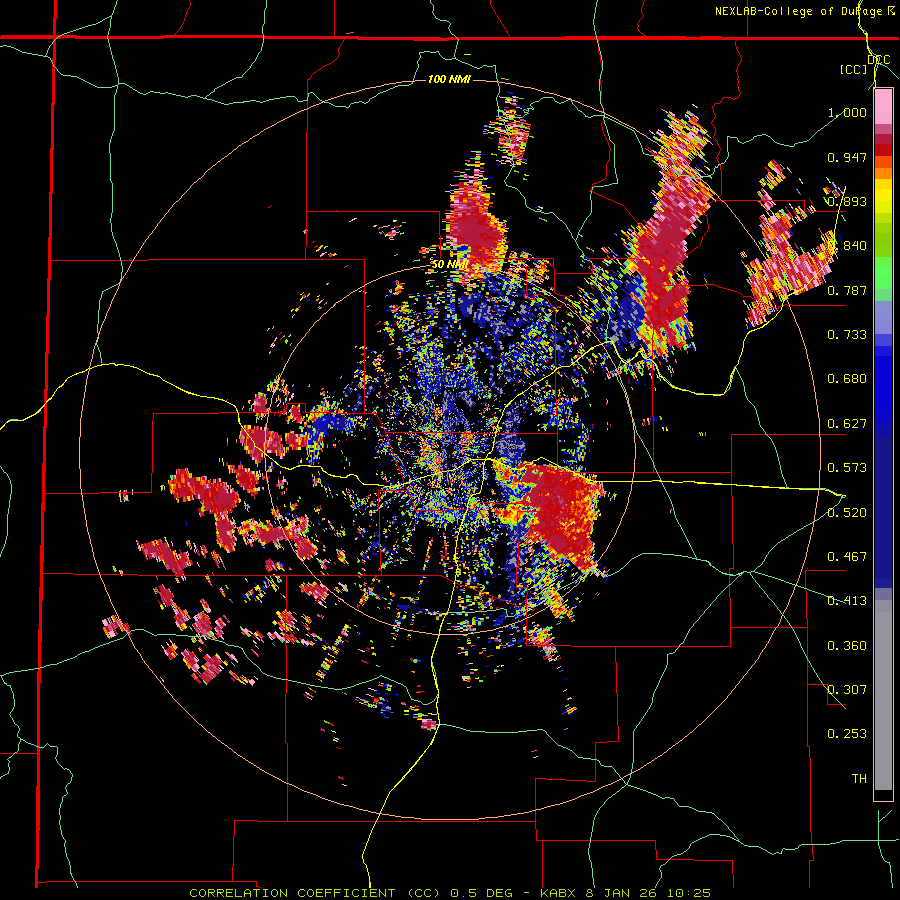This screenshot has height=900, width=900.
Task: Select the 0.573 legend value
Action: coord(847,468)
